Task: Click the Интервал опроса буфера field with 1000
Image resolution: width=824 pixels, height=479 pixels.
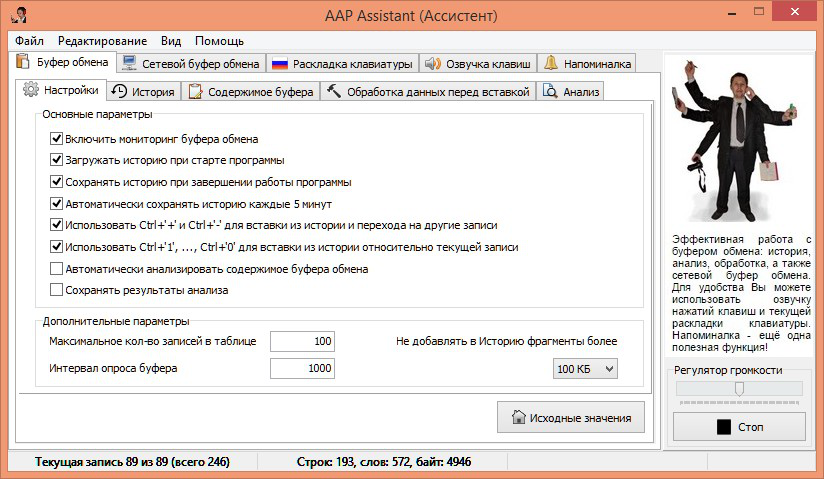Action: [302, 368]
